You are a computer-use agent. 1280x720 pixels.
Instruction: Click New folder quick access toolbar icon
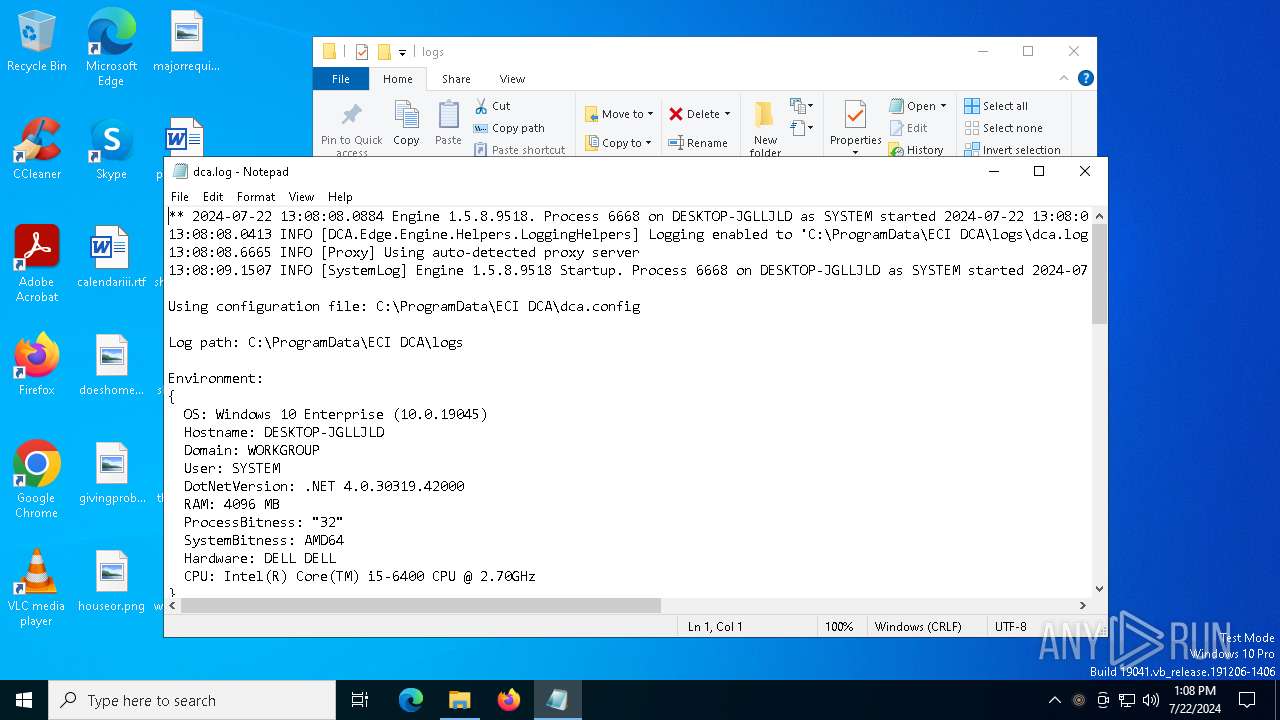pos(384,52)
